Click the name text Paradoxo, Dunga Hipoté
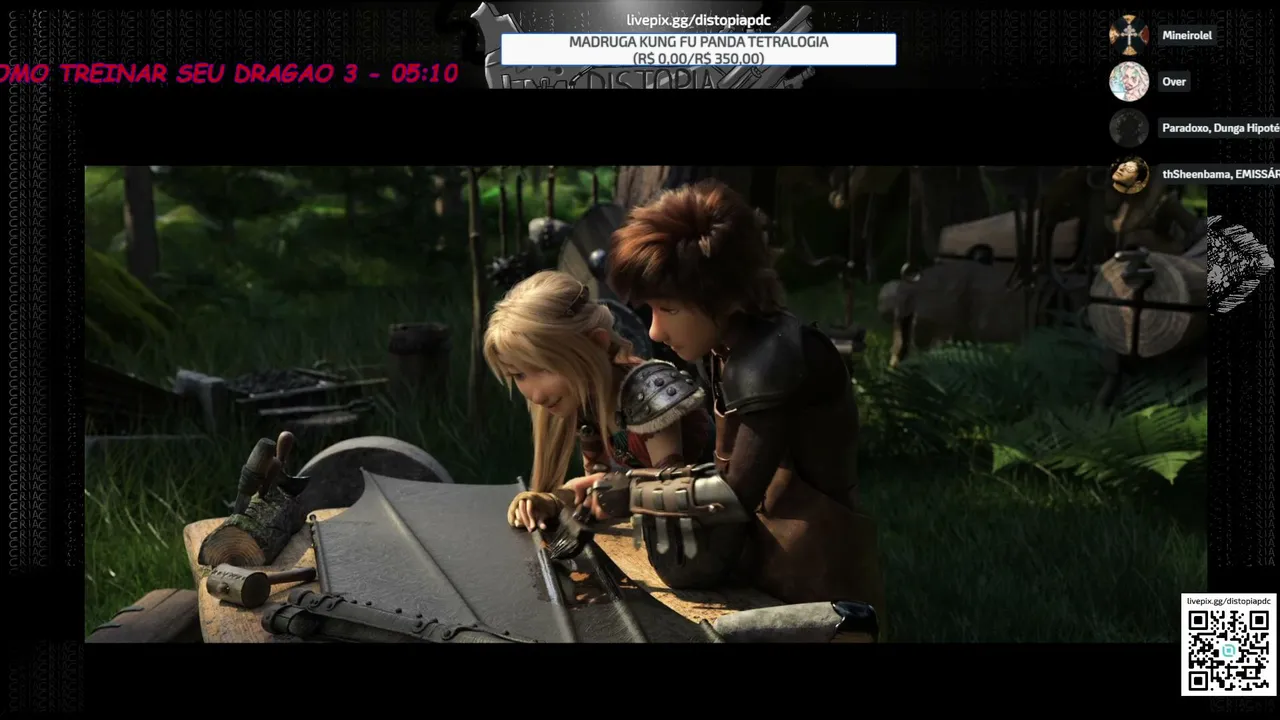The image size is (1280, 720). coord(1221,128)
